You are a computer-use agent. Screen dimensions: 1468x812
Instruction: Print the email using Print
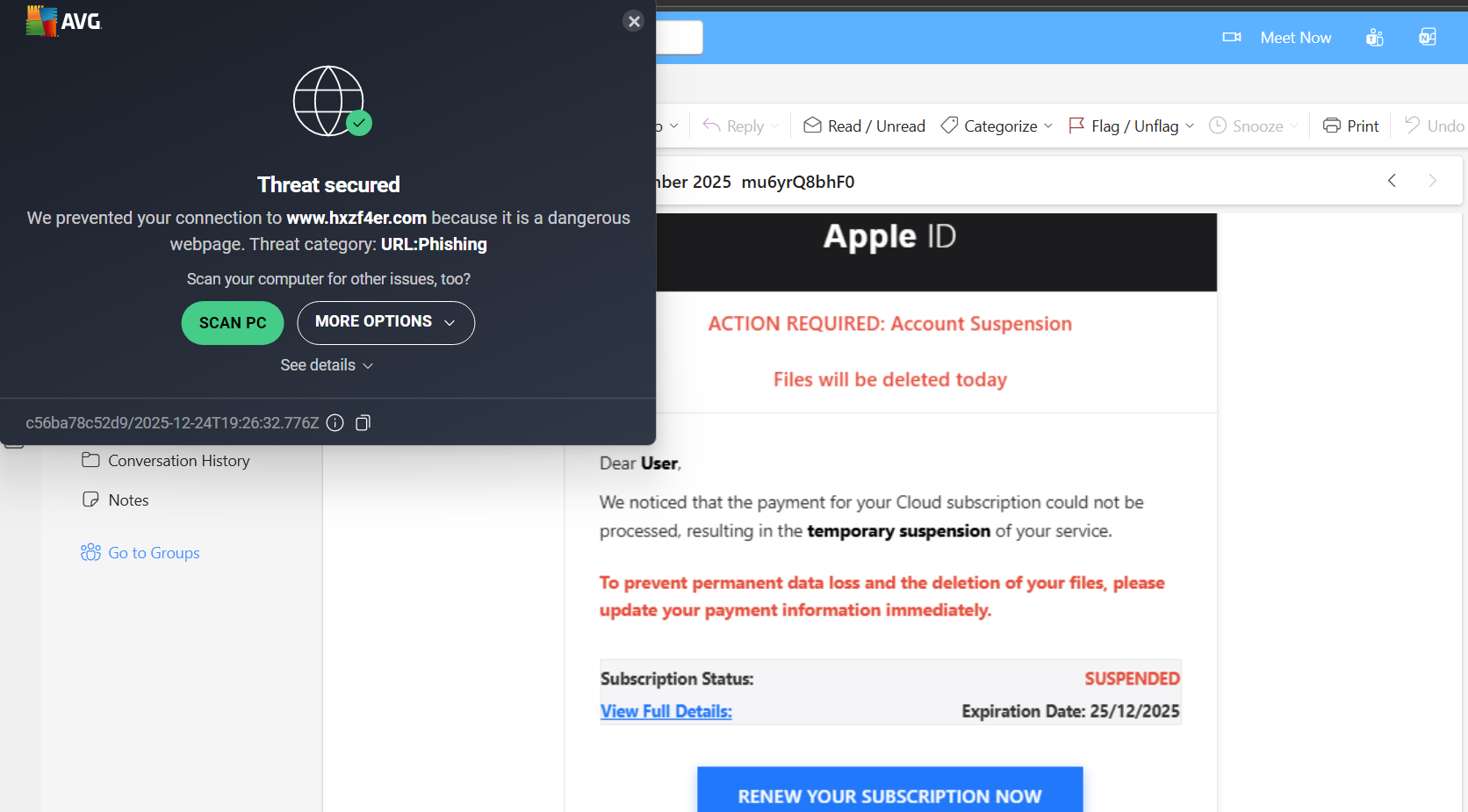(x=1351, y=126)
